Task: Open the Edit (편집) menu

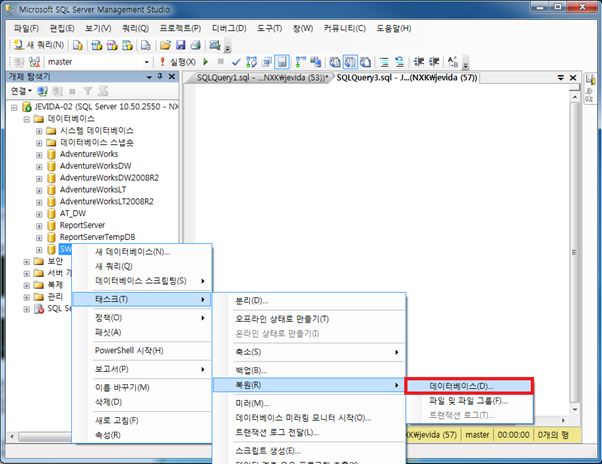Action: tap(62, 28)
